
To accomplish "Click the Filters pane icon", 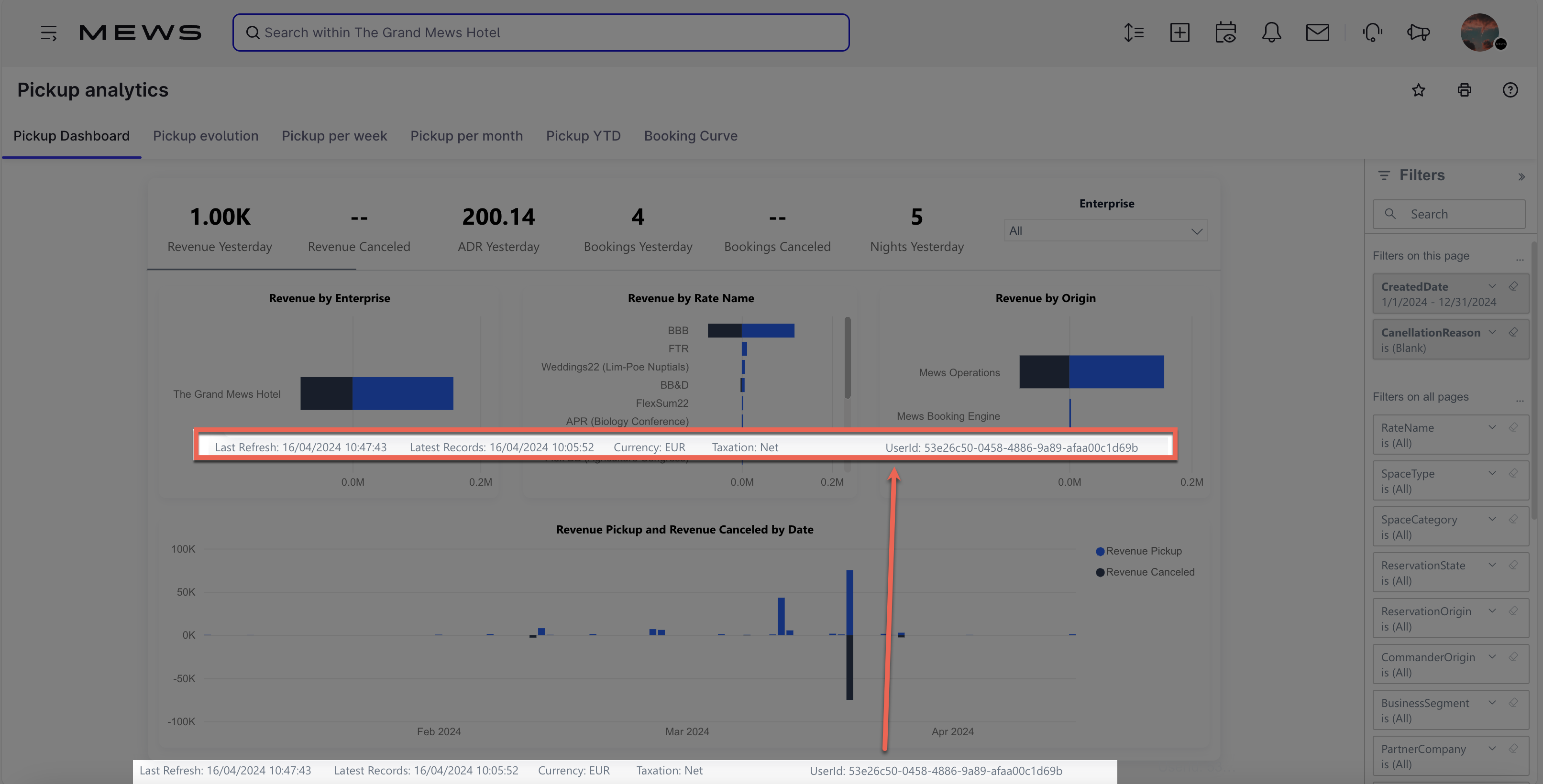I will click(1384, 175).
